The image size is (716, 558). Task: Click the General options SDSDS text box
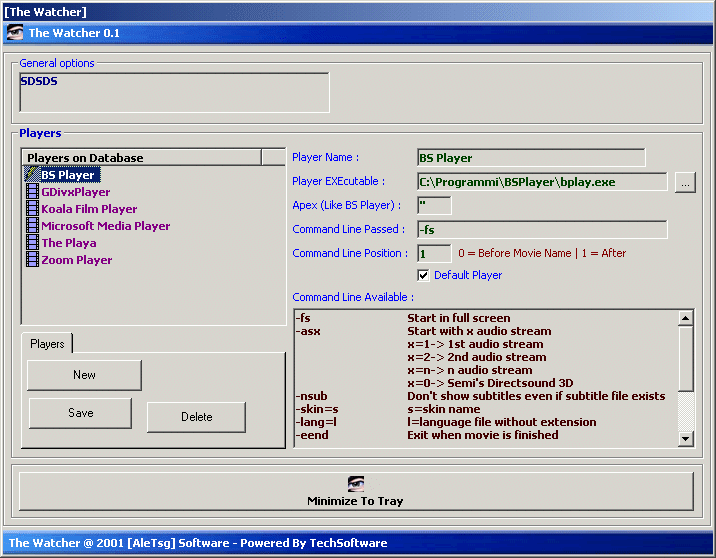pyautogui.click(x=174, y=92)
